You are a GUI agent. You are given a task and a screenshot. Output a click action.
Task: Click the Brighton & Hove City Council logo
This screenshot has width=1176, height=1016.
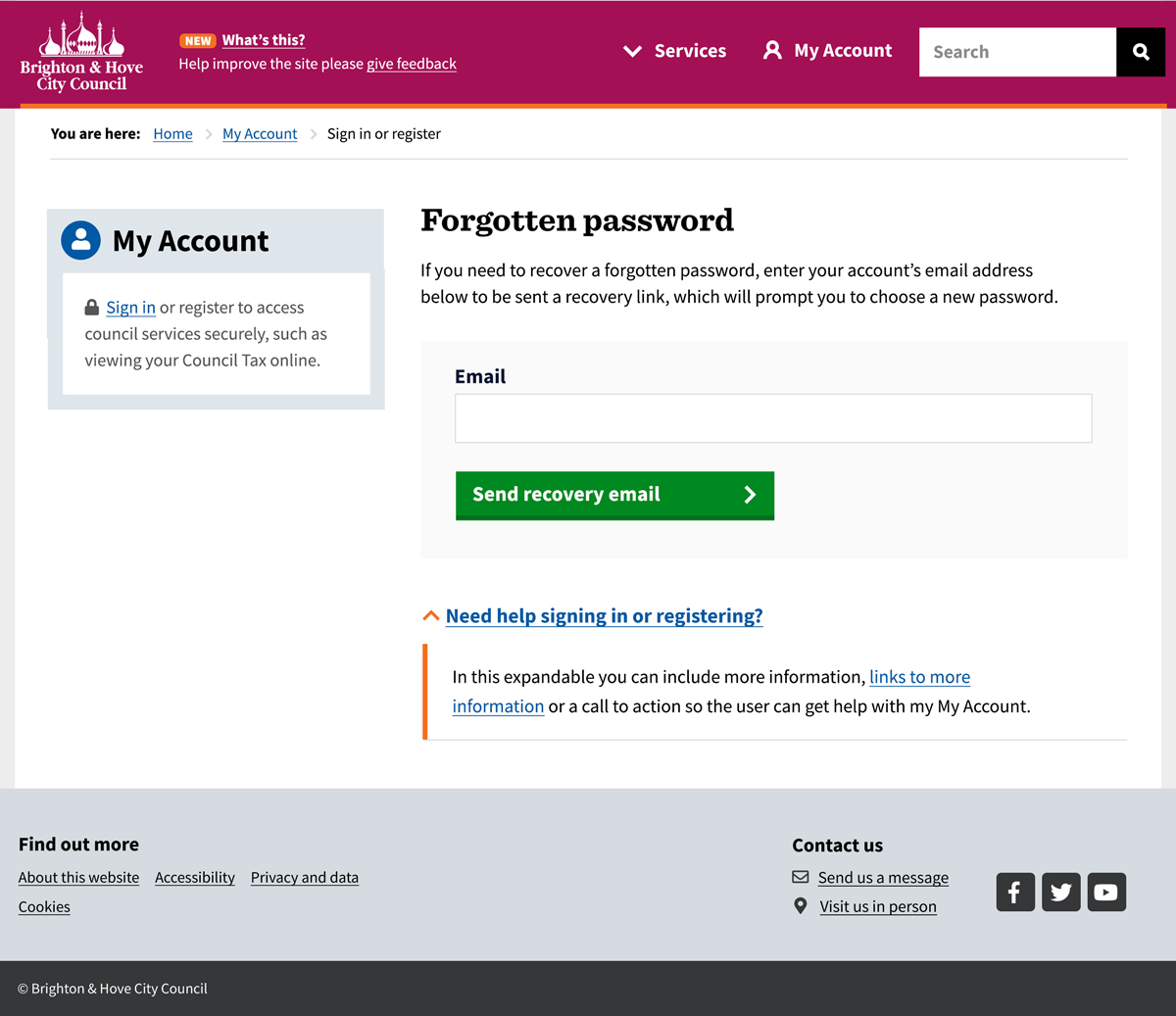(81, 53)
